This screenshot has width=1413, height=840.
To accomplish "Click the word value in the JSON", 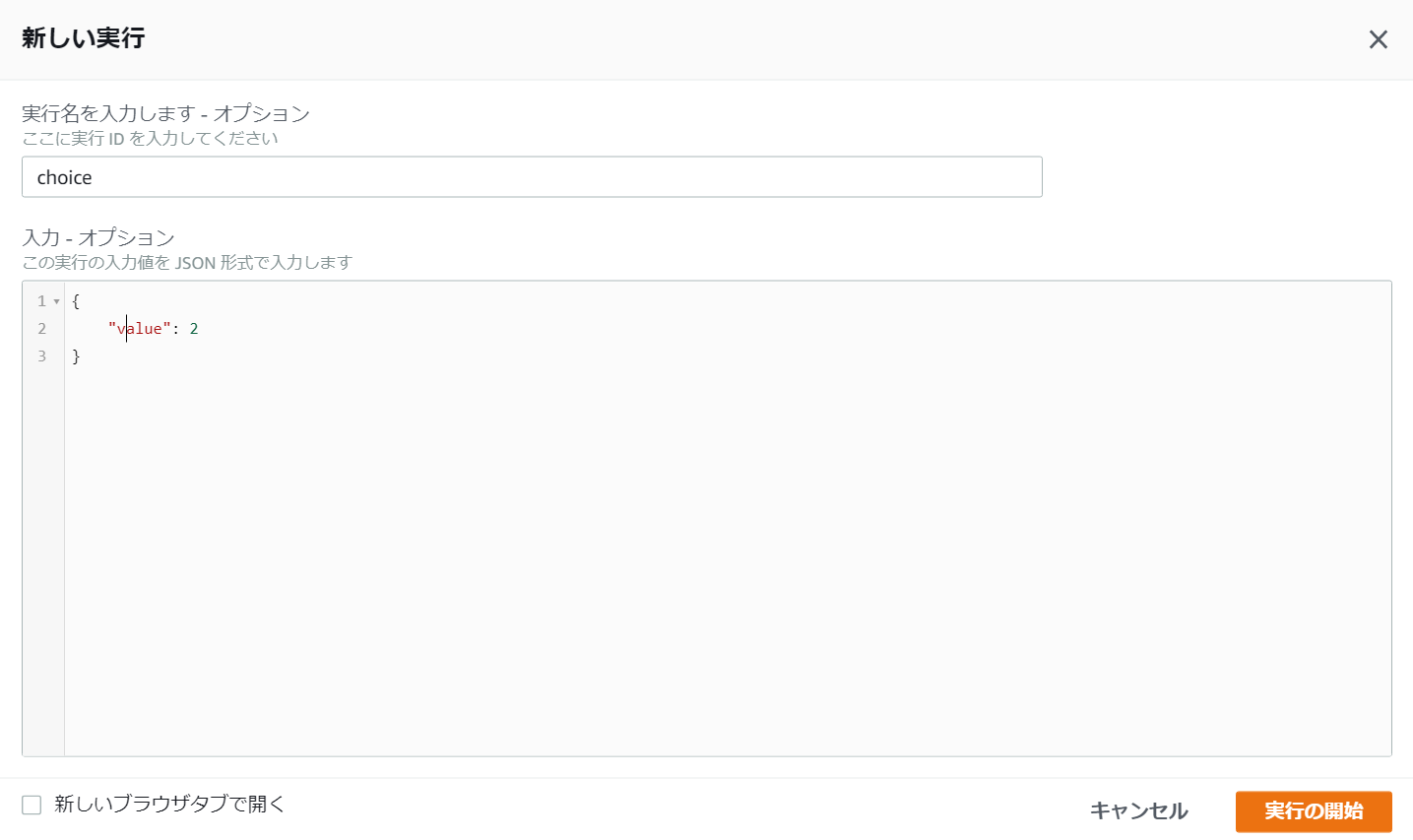I will point(139,328).
